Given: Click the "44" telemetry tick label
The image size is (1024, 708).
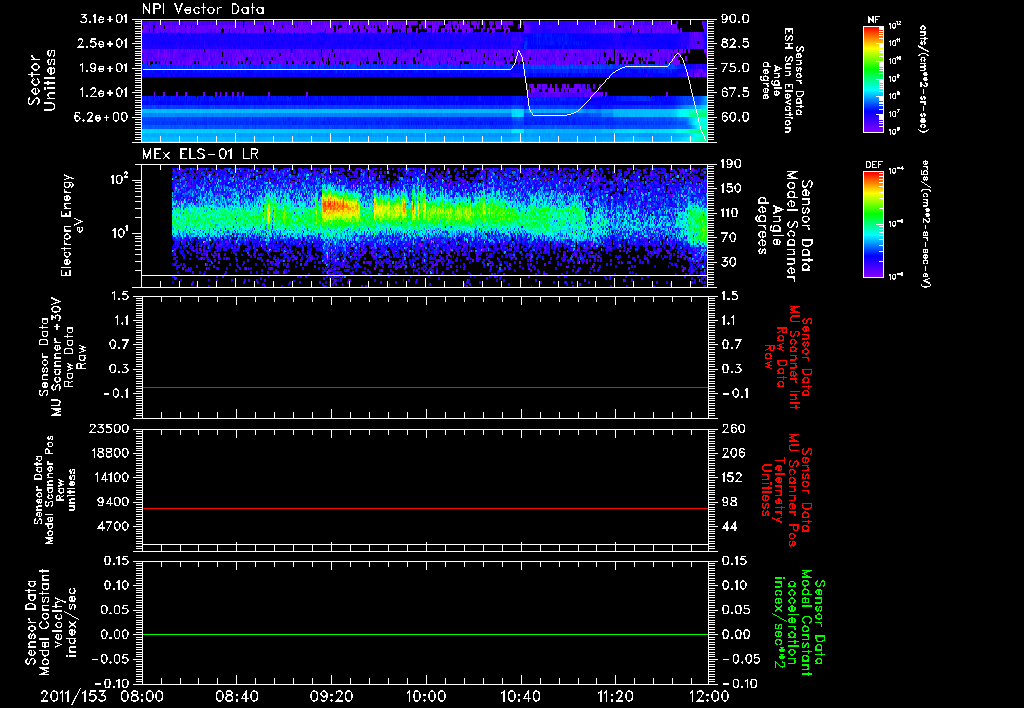Looking at the screenshot, I should [x=729, y=526].
